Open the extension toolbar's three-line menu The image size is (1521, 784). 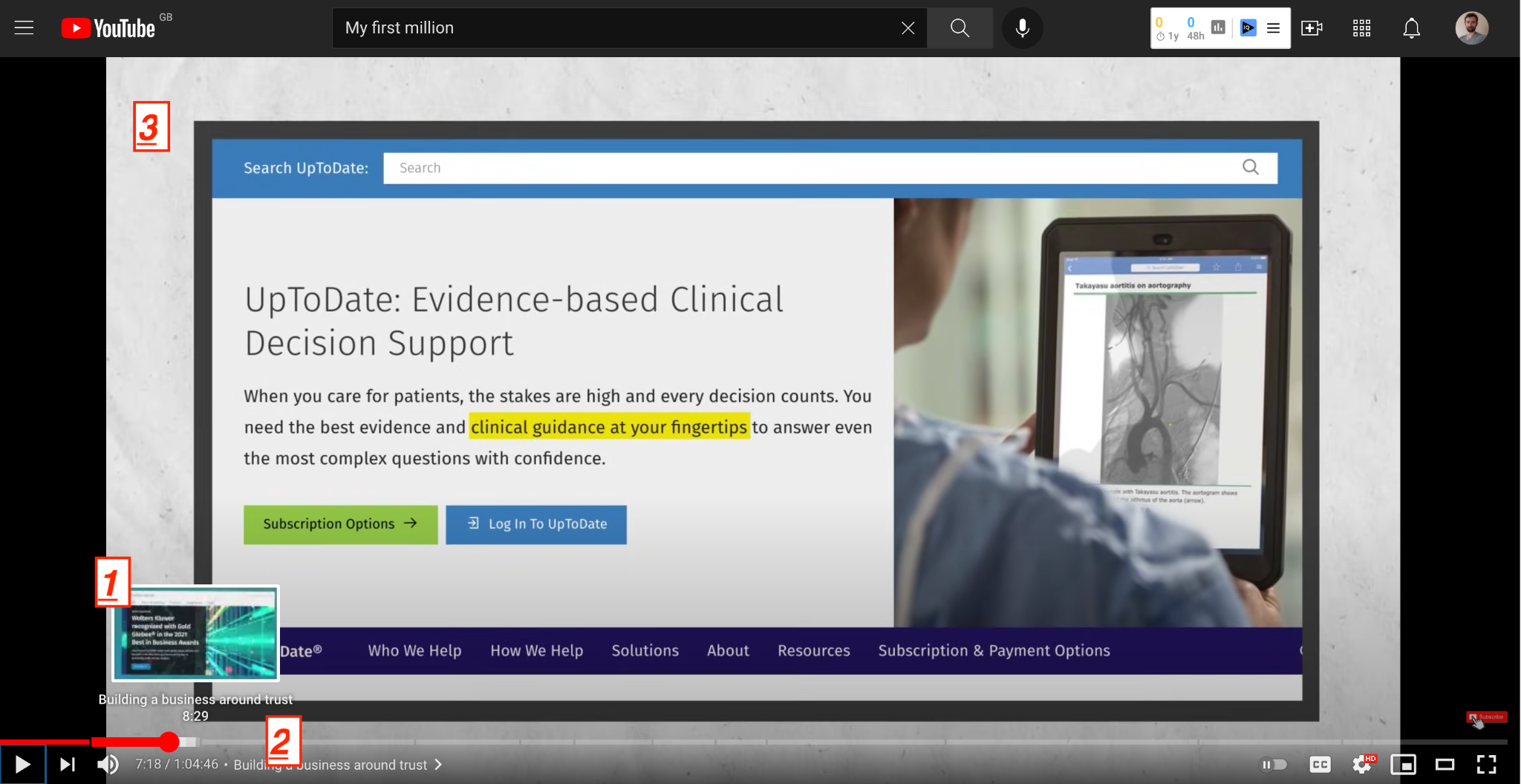click(x=1273, y=28)
